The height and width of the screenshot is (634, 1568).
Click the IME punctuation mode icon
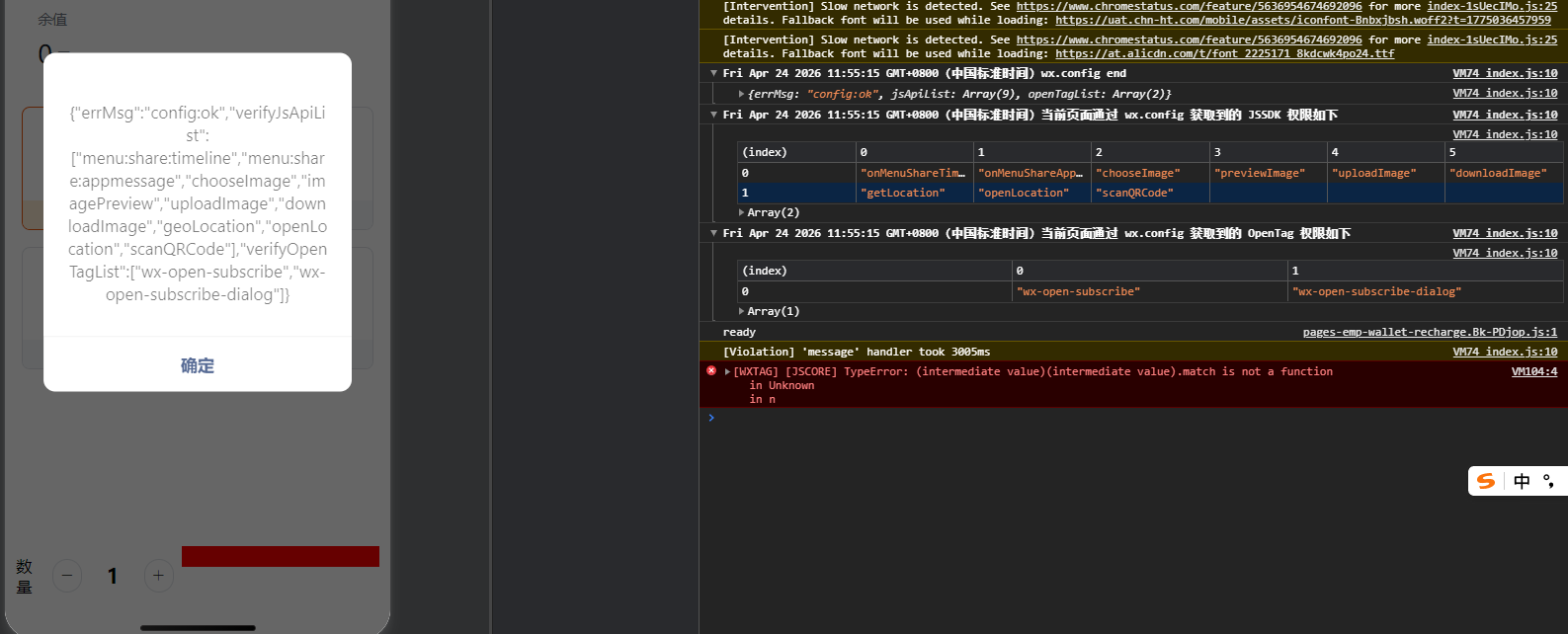1549,481
